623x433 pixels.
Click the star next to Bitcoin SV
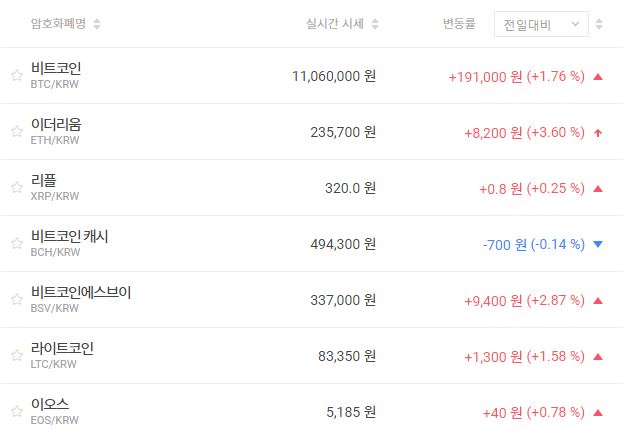[16, 299]
